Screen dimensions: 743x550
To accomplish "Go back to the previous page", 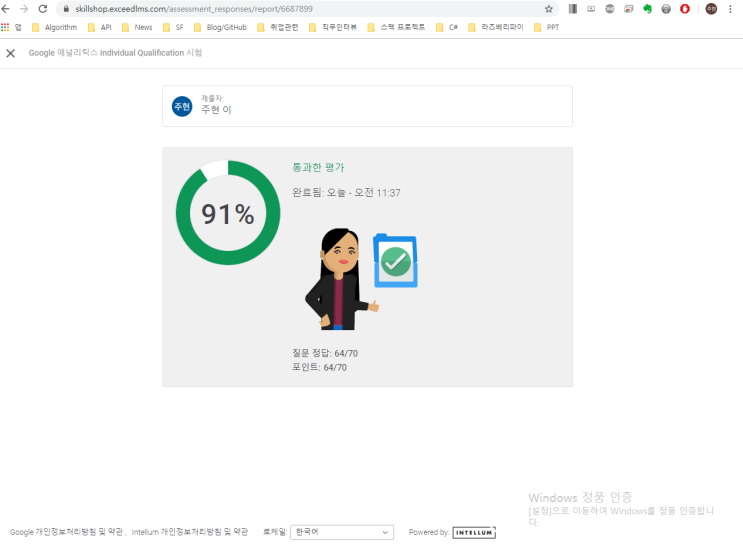I will click(x=5, y=9).
